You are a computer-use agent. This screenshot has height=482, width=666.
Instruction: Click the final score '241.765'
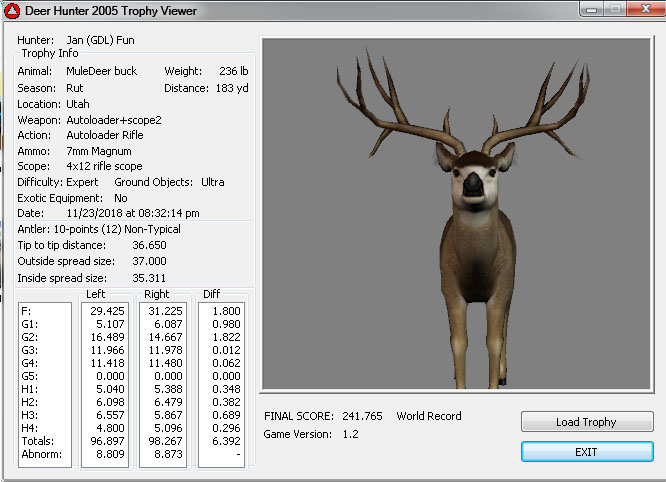[362, 416]
